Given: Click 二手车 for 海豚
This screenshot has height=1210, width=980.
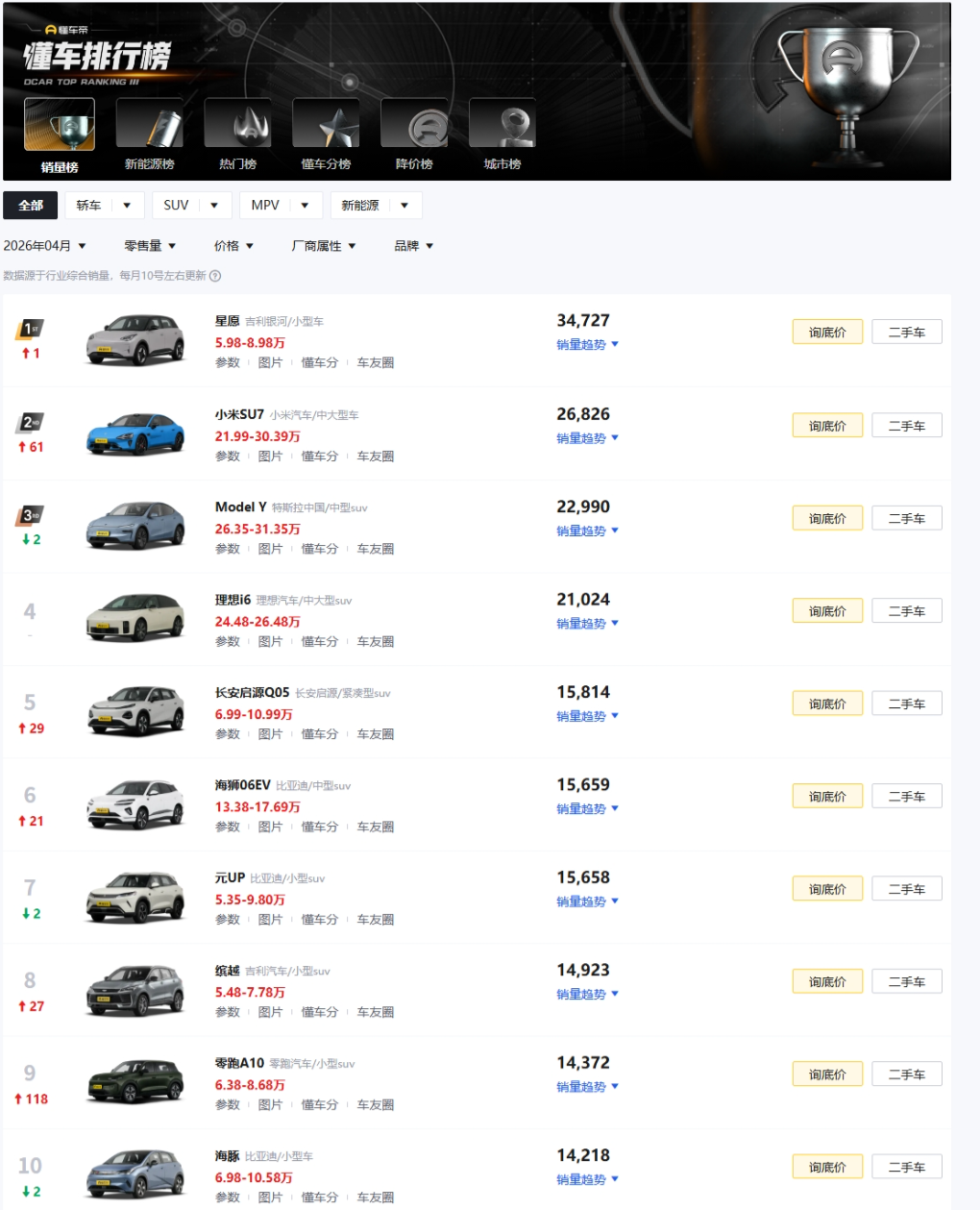Looking at the screenshot, I should [x=907, y=1167].
